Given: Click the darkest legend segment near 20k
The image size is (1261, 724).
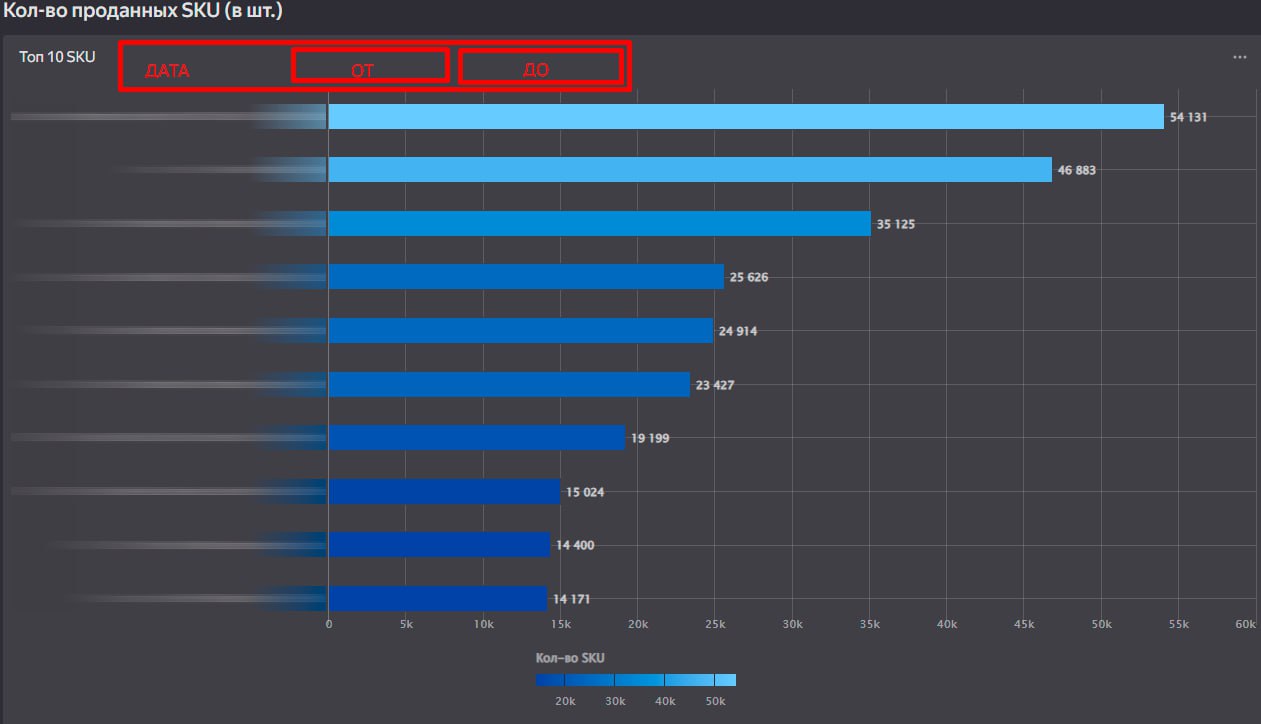Looking at the screenshot, I should tap(550, 680).
